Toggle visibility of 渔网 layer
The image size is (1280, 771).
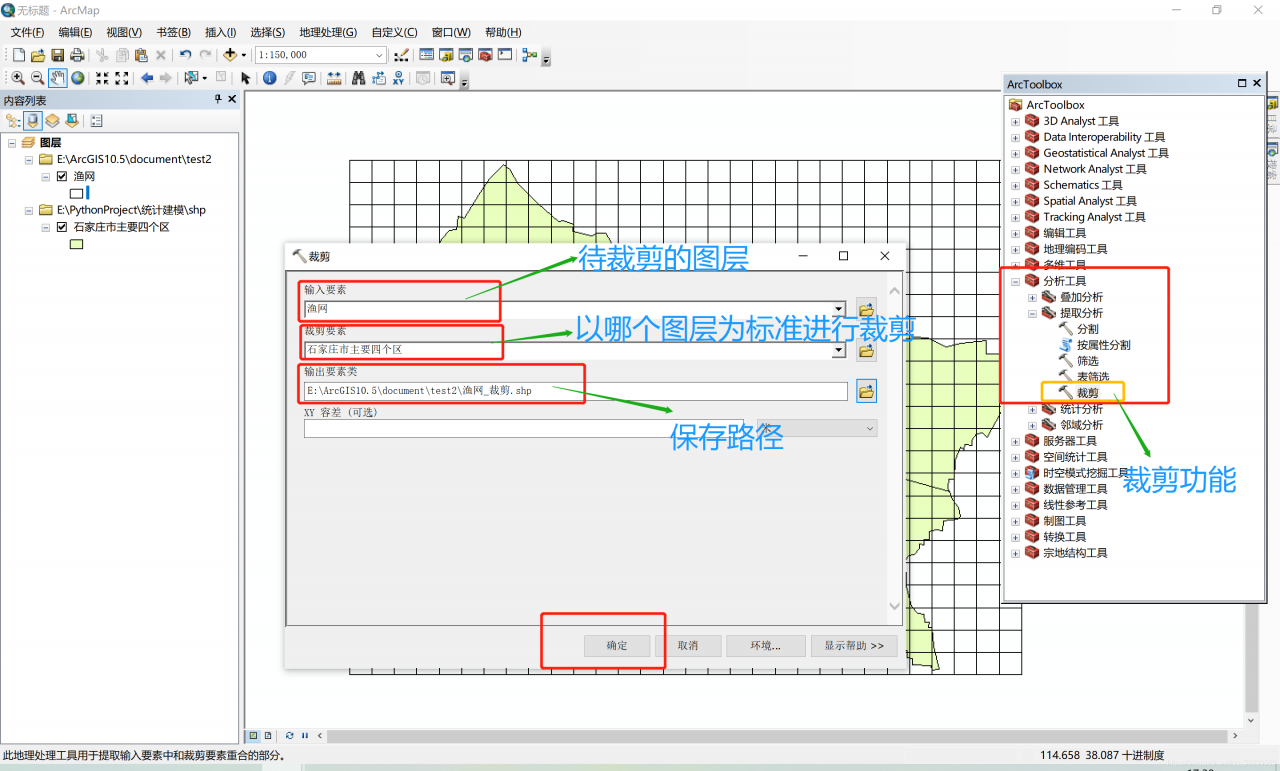(x=62, y=176)
